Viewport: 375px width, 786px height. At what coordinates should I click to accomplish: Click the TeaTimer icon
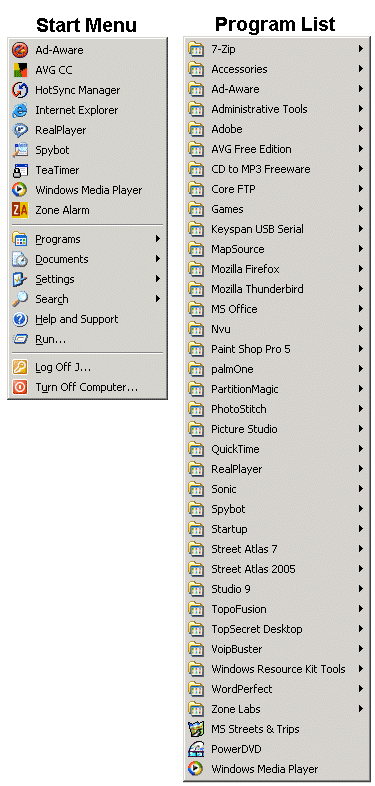[20, 170]
